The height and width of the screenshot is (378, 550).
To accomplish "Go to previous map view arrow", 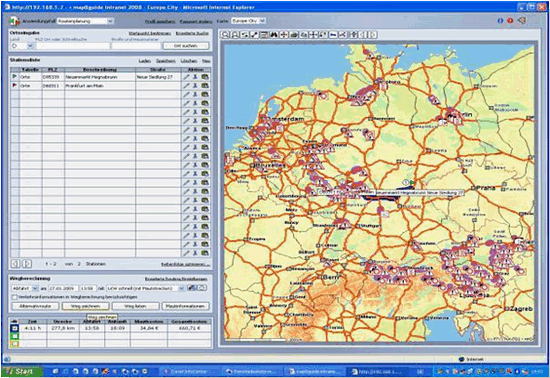I will [x=363, y=34].
